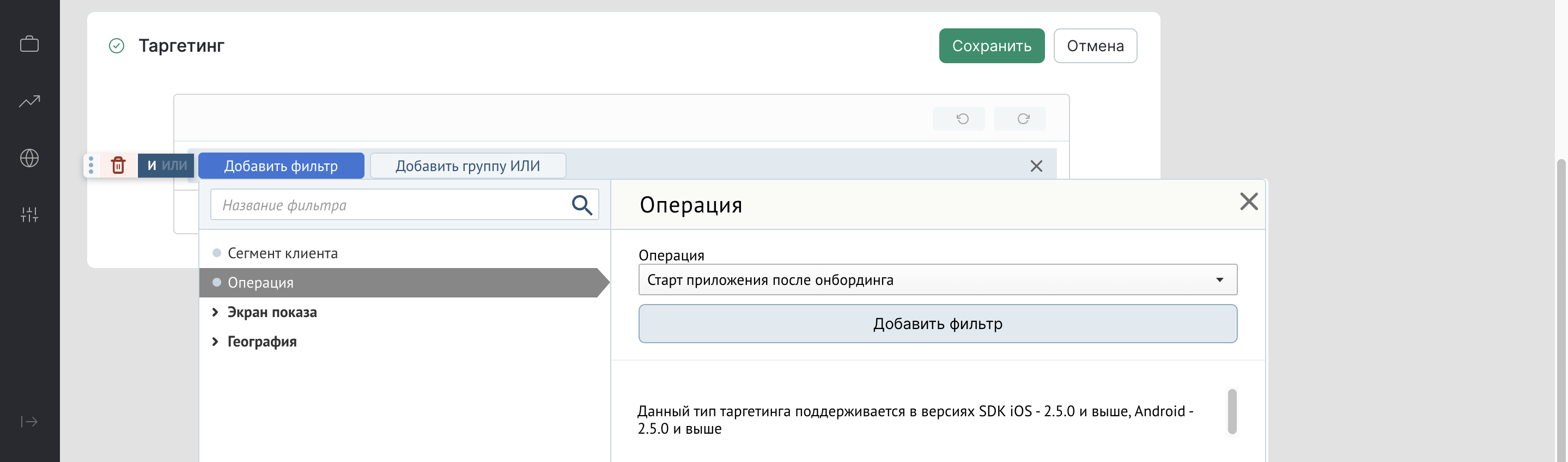Click the drag handle dots of the group
Screen dimensions: 1568x462
click(92, 166)
